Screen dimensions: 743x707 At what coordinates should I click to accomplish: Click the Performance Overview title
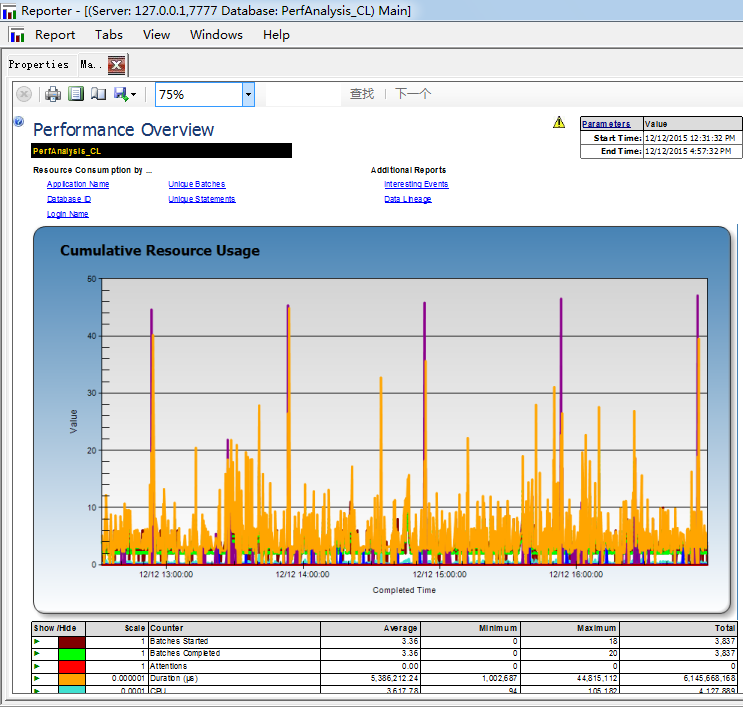coord(124,130)
